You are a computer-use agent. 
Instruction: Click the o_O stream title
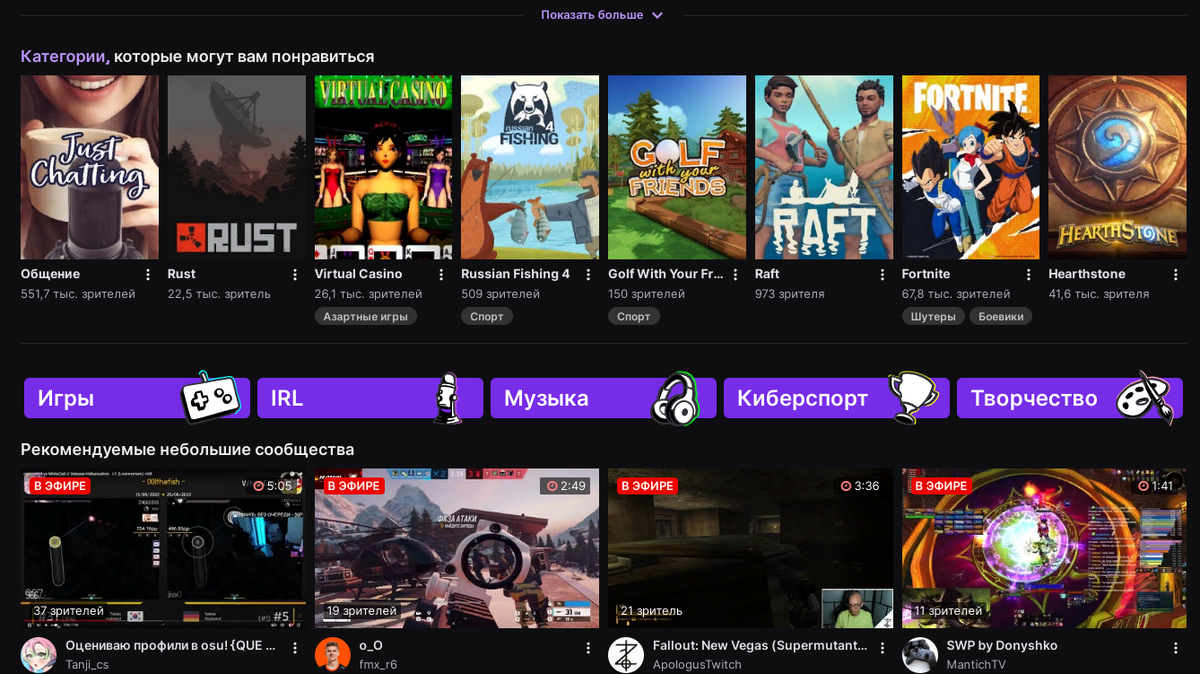371,646
